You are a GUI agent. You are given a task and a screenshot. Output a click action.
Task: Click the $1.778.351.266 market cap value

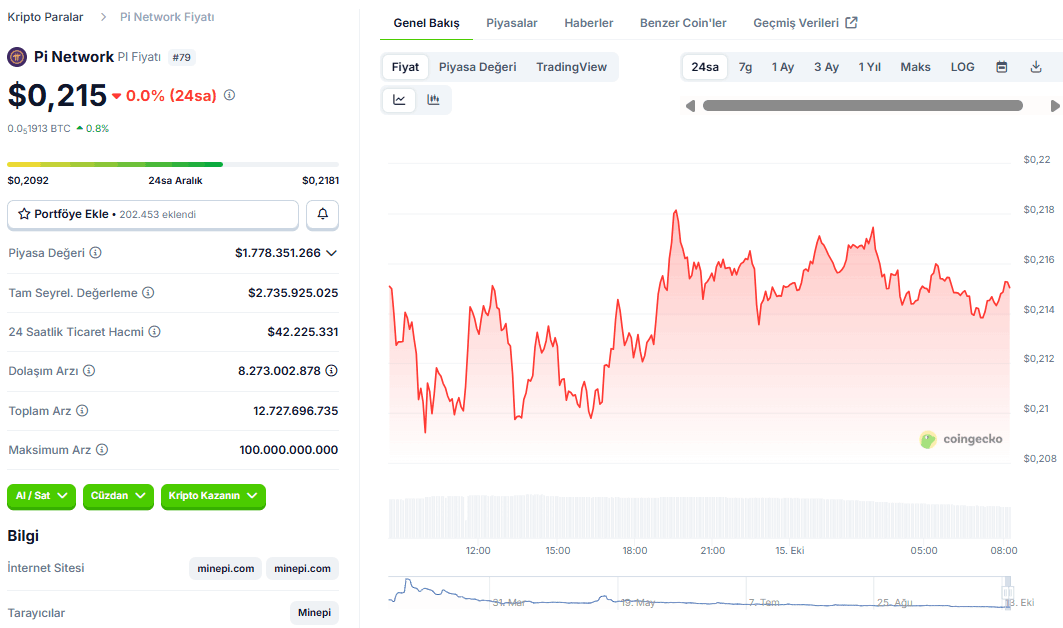[278, 253]
